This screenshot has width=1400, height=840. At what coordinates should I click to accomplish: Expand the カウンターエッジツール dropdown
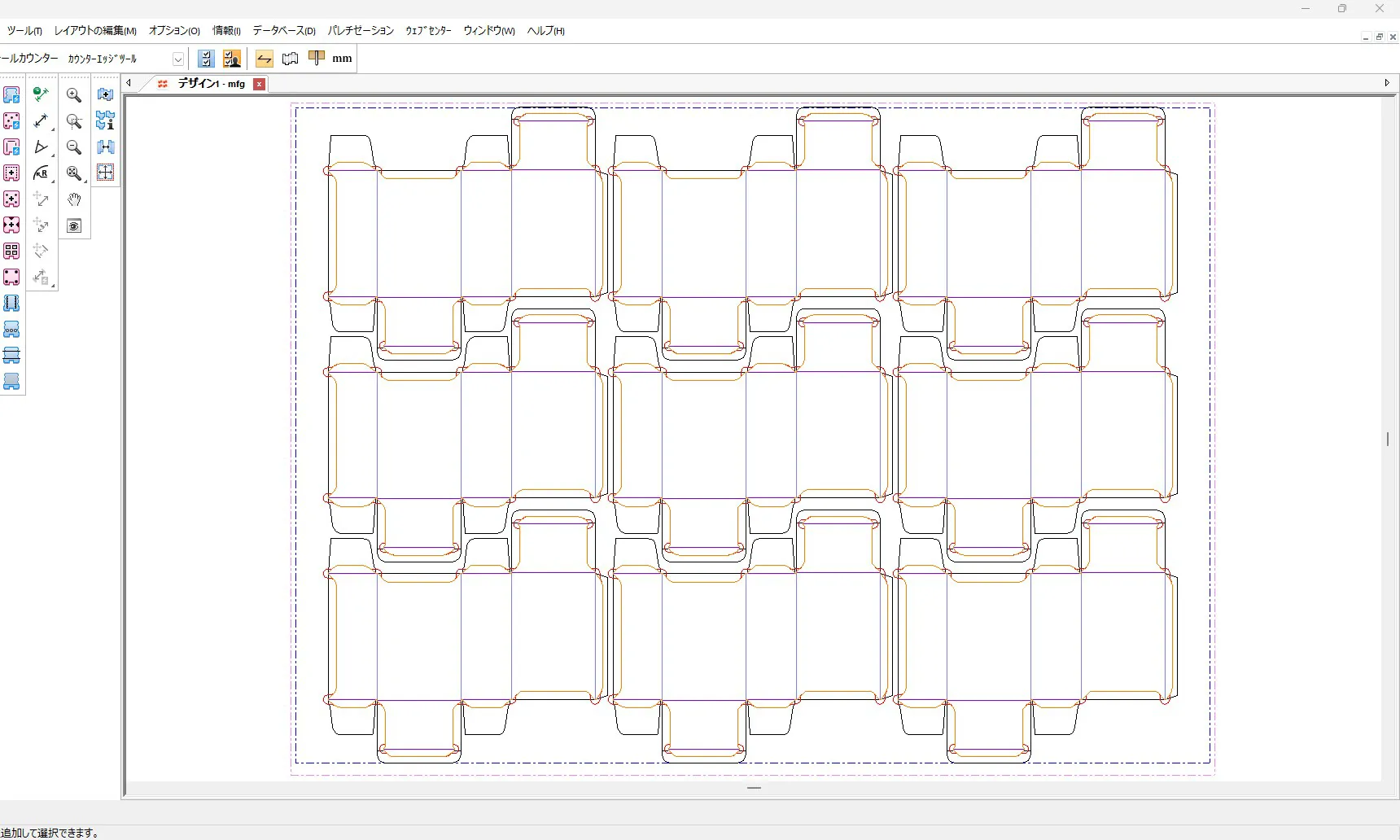(177, 59)
